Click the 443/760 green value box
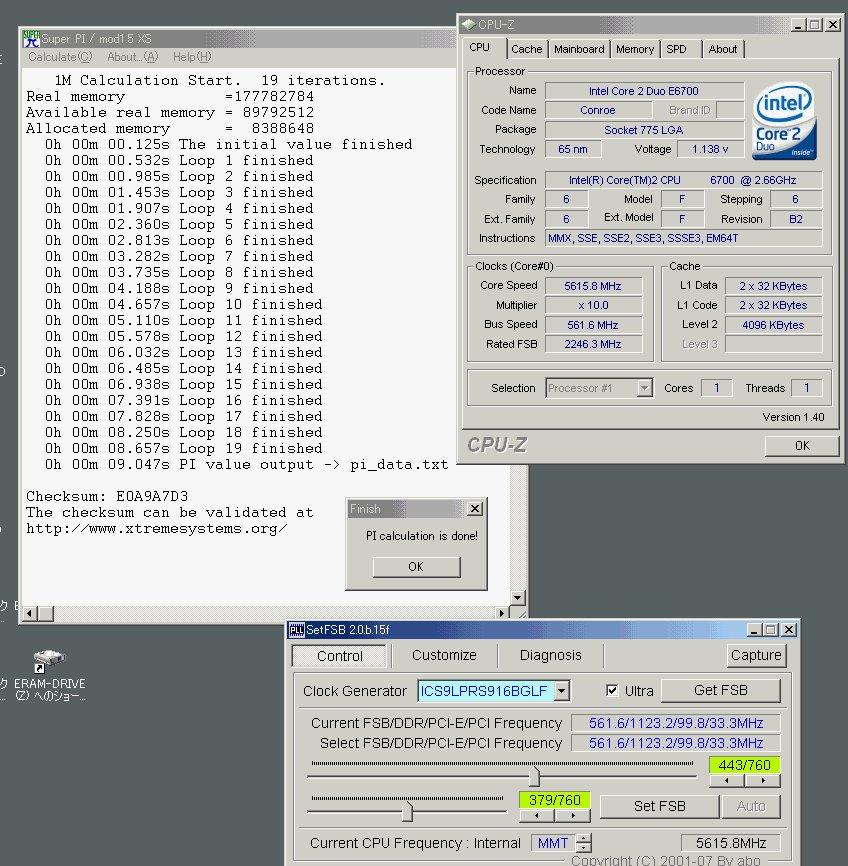 click(x=744, y=765)
